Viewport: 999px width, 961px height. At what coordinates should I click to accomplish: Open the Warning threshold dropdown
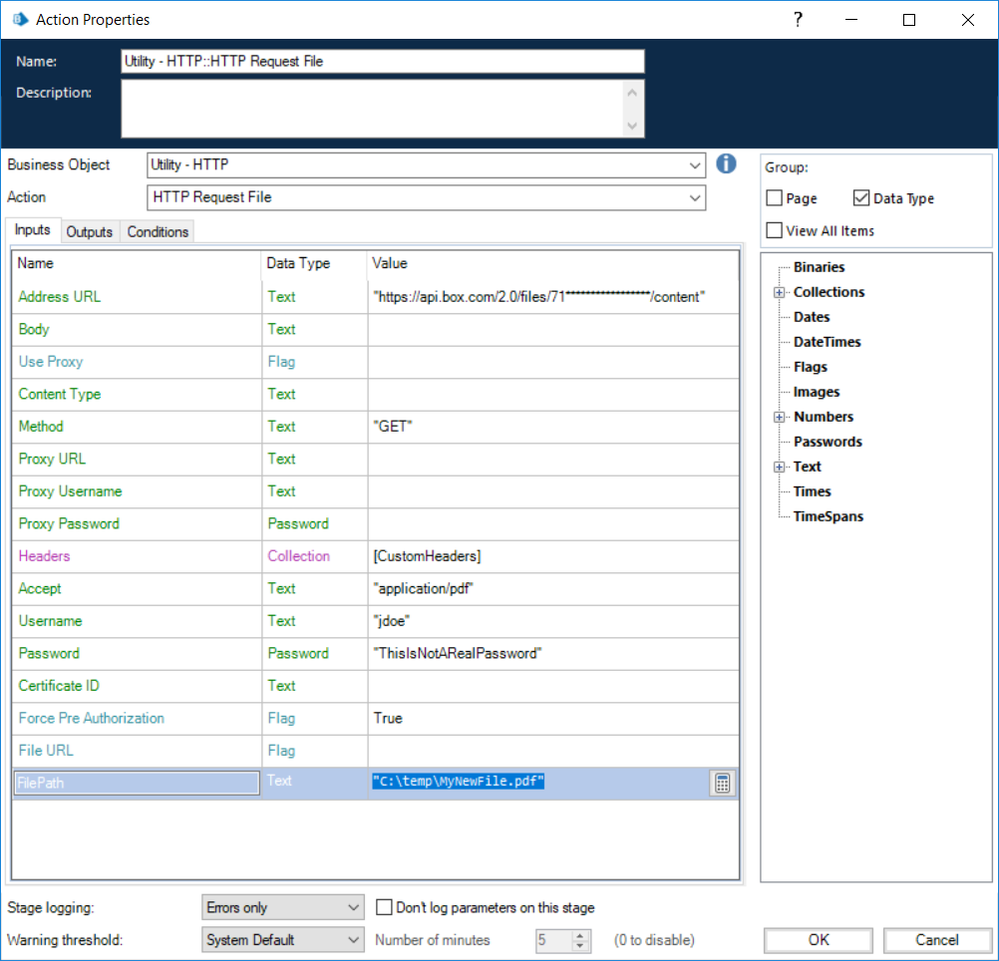352,940
